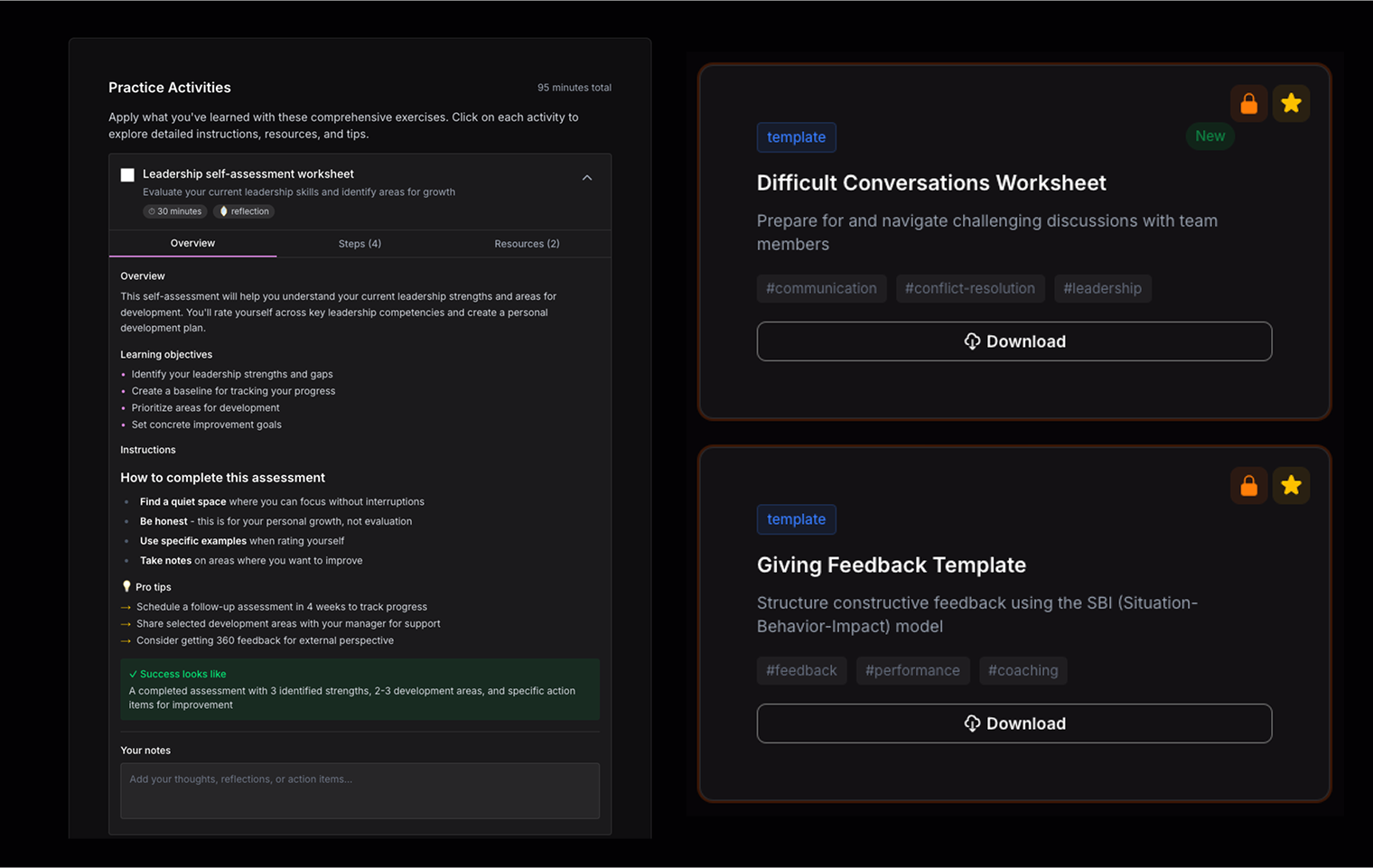1373x868 pixels.
Task: Download the Giving Feedback Template
Action: pos(1013,723)
